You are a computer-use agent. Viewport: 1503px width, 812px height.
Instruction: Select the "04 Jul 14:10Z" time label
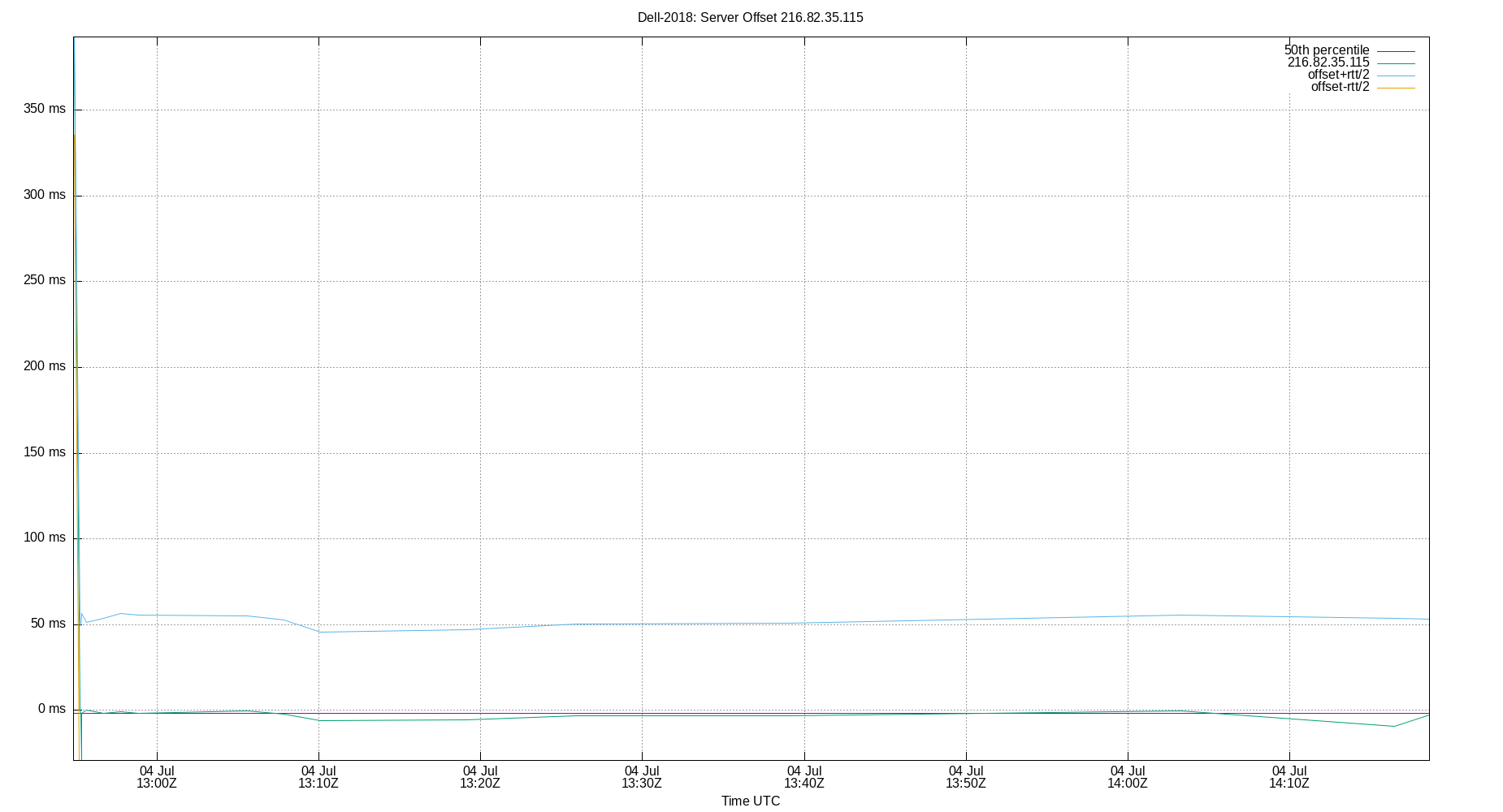click(1289, 777)
